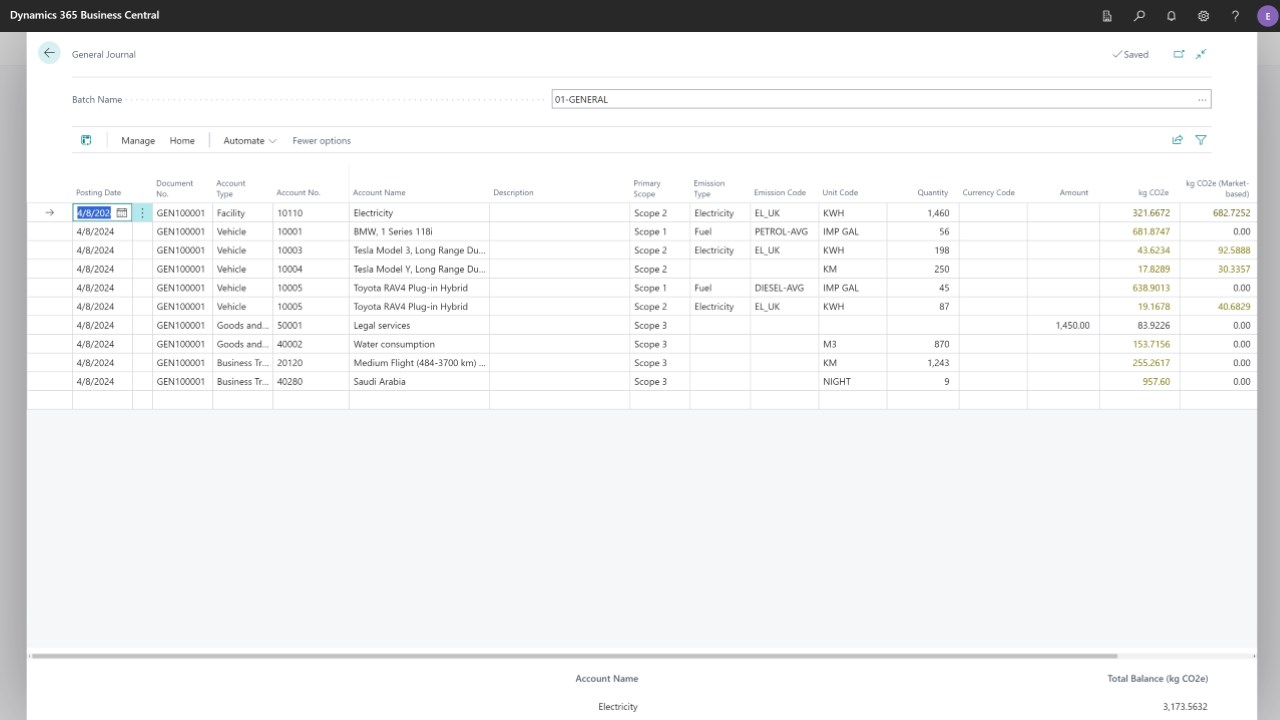
Task: Select the Description column header
Action: [x=513, y=193]
